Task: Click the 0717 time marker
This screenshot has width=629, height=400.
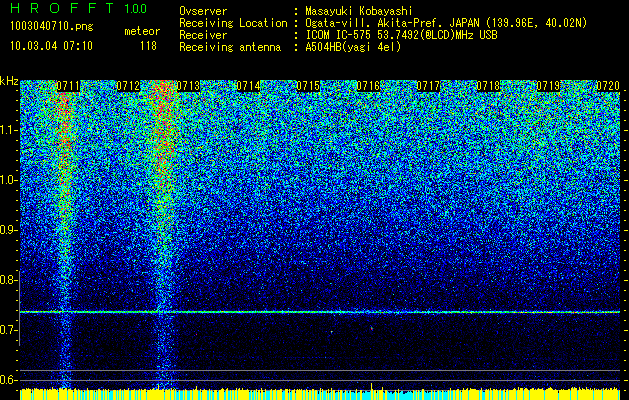Action: coord(428,86)
